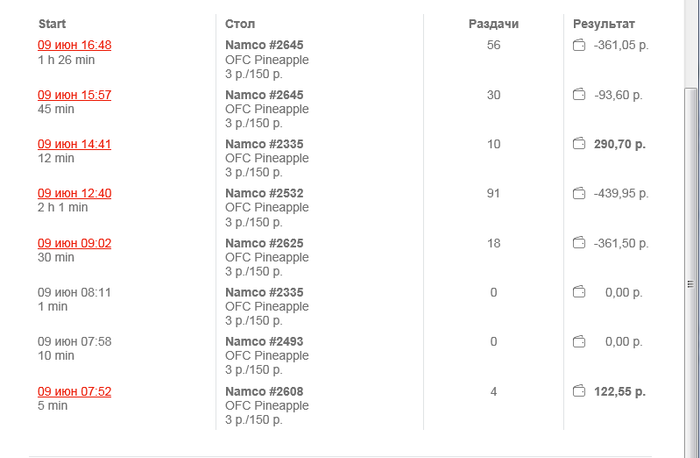The height and width of the screenshot is (458, 700).
Task: Click wallet icon in 09 июн 07:58 row
Action: pos(578,342)
